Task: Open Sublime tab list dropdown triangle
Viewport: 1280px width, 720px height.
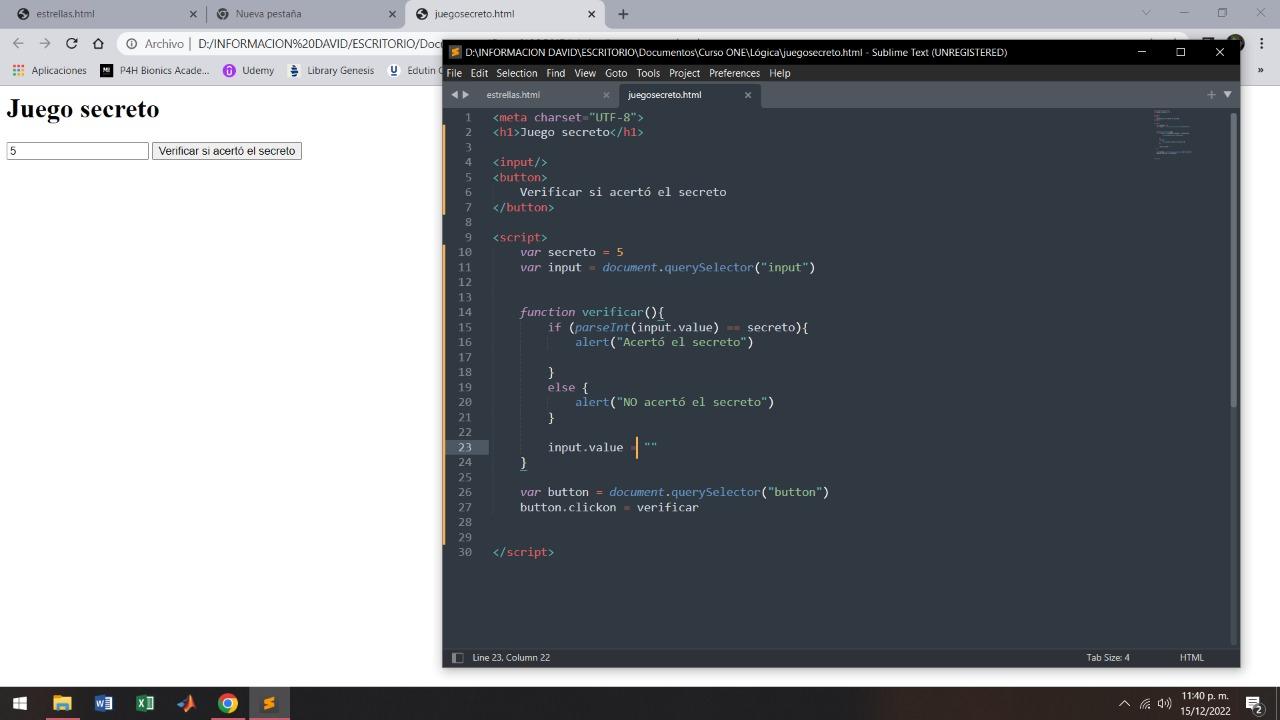Action: click(x=1228, y=94)
